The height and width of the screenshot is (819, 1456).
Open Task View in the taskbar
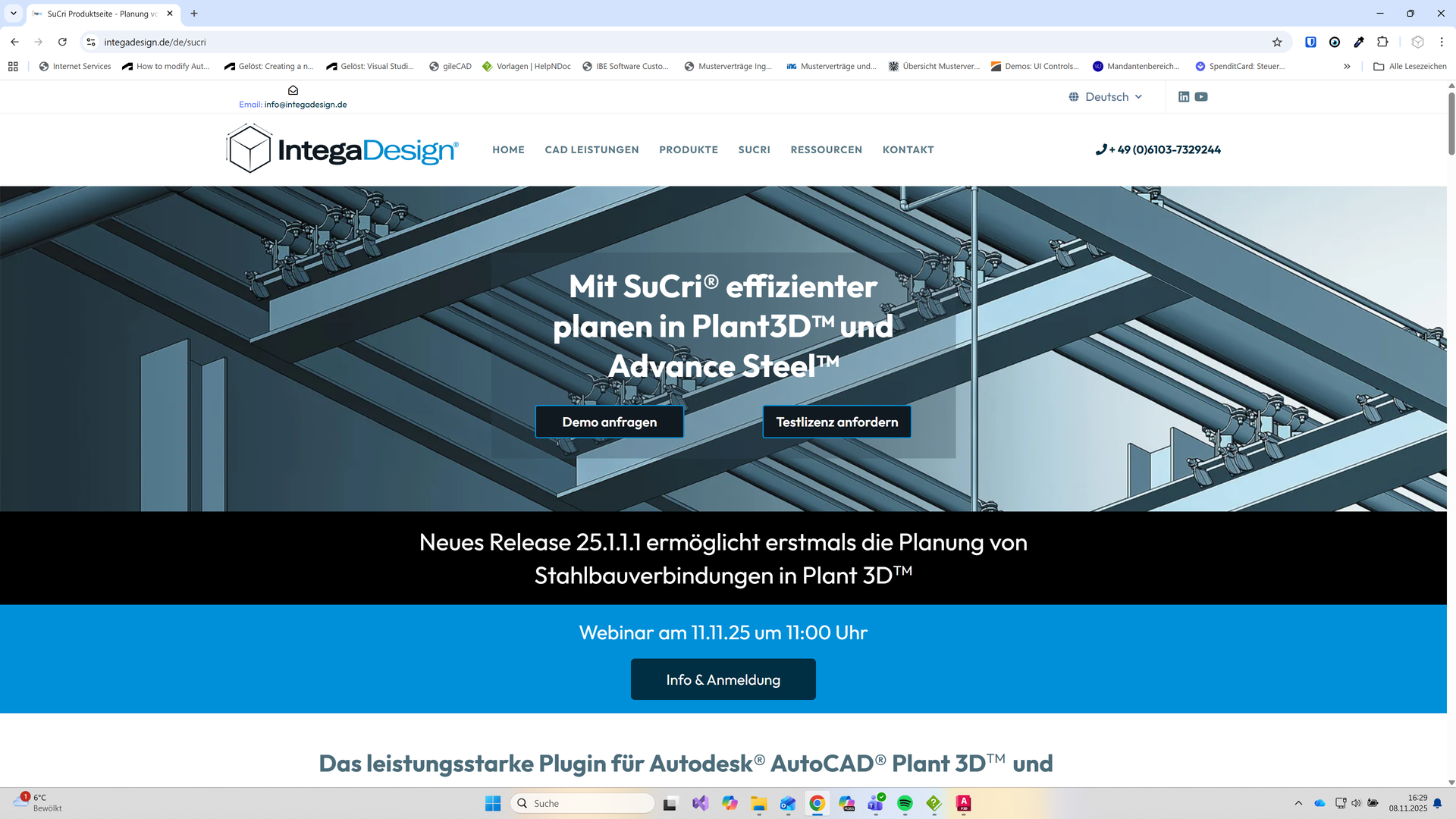670,804
